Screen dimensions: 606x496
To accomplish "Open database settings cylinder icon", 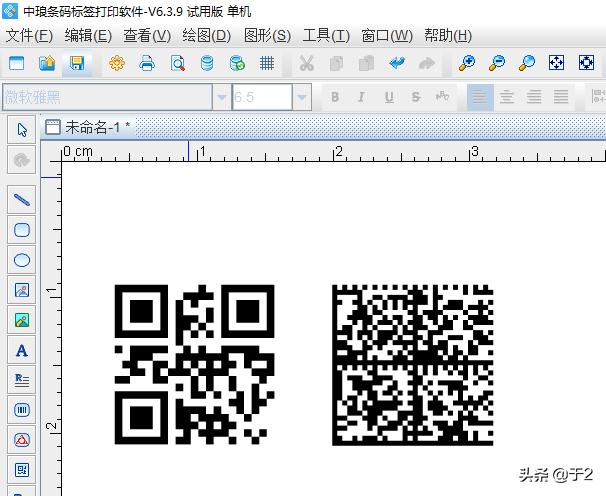I will (x=207, y=63).
